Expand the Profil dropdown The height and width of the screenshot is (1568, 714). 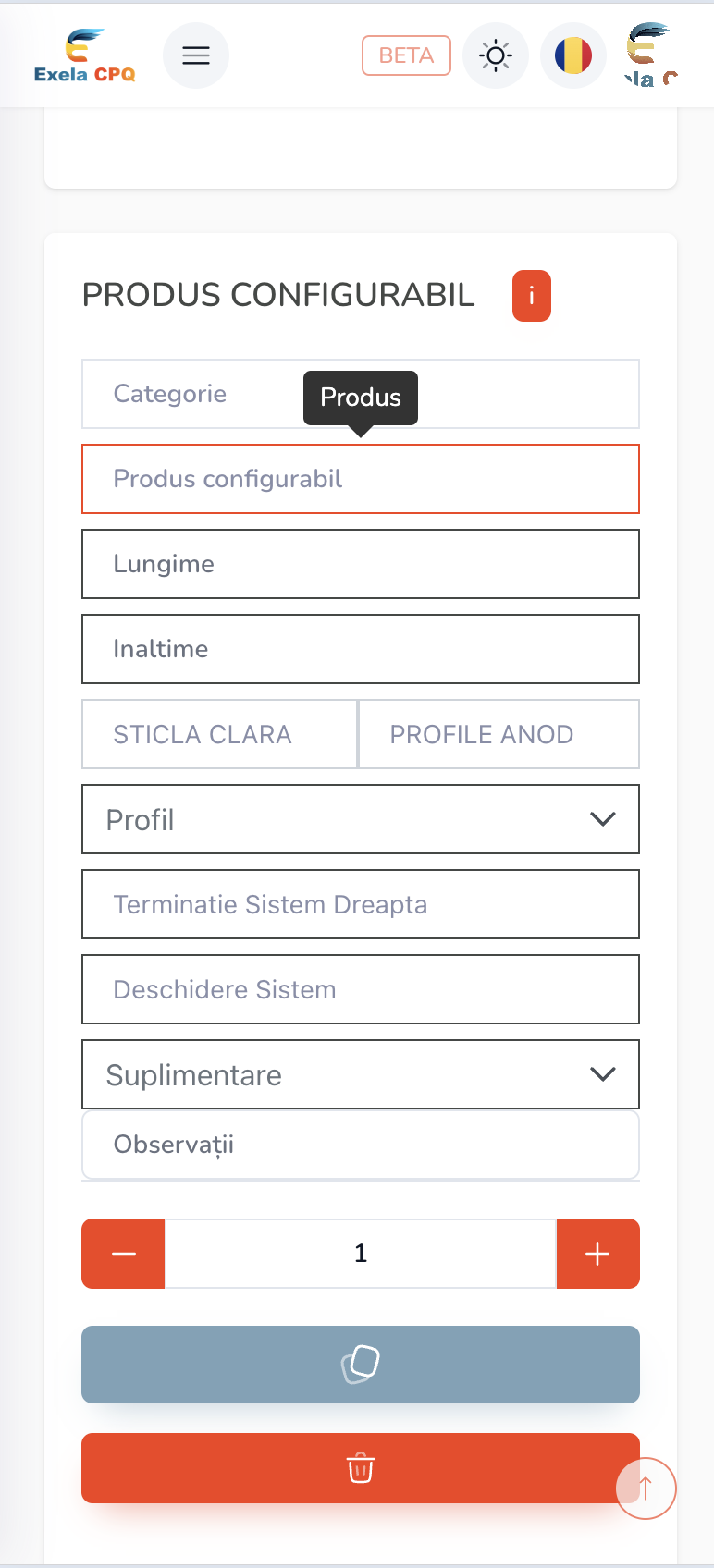(361, 819)
